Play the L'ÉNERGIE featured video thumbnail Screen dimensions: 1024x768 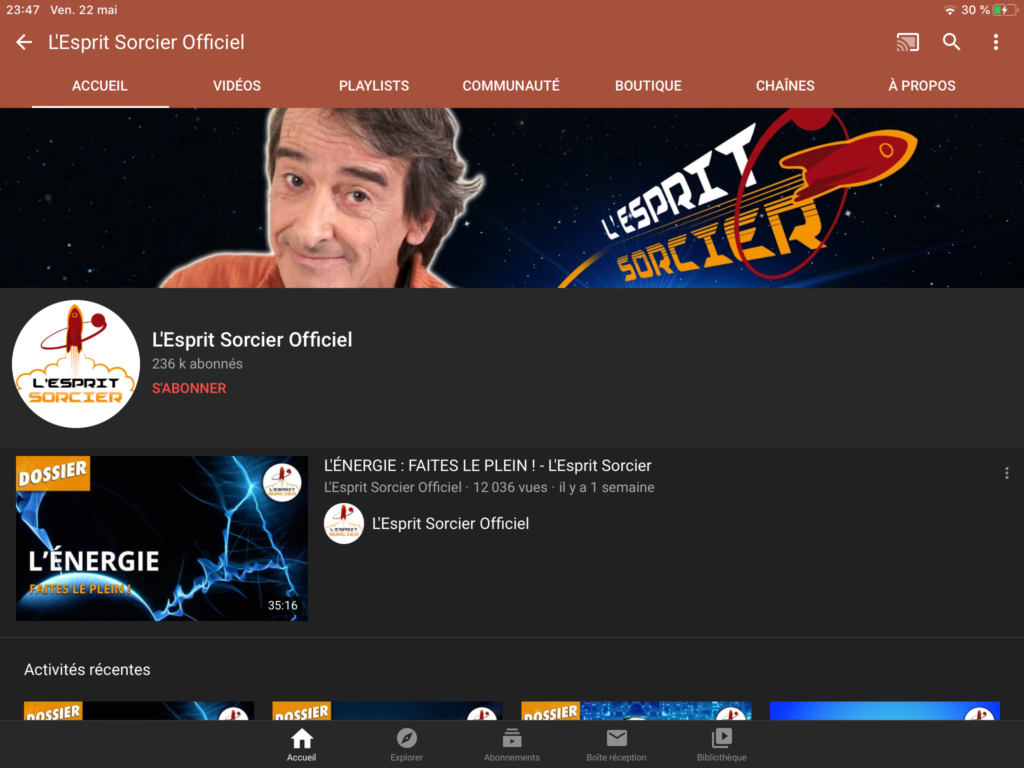click(162, 538)
